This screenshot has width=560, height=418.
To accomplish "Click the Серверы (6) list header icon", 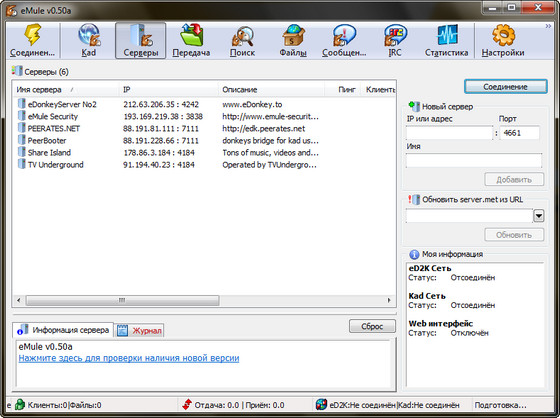I will (17, 71).
